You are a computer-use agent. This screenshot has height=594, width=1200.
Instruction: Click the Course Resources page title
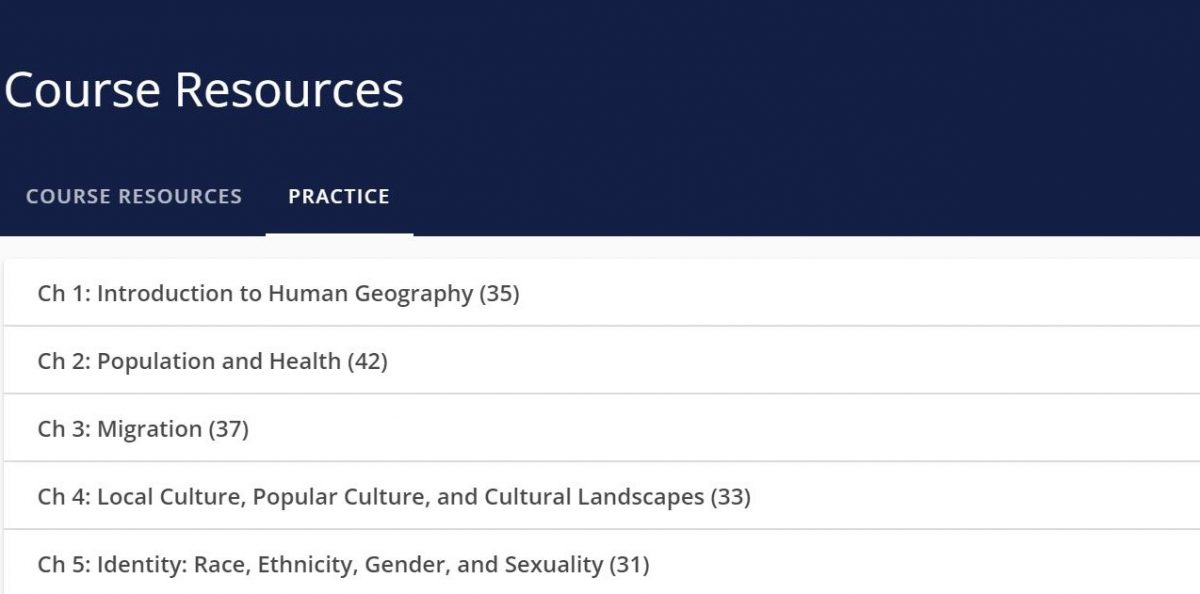pyautogui.click(x=202, y=90)
